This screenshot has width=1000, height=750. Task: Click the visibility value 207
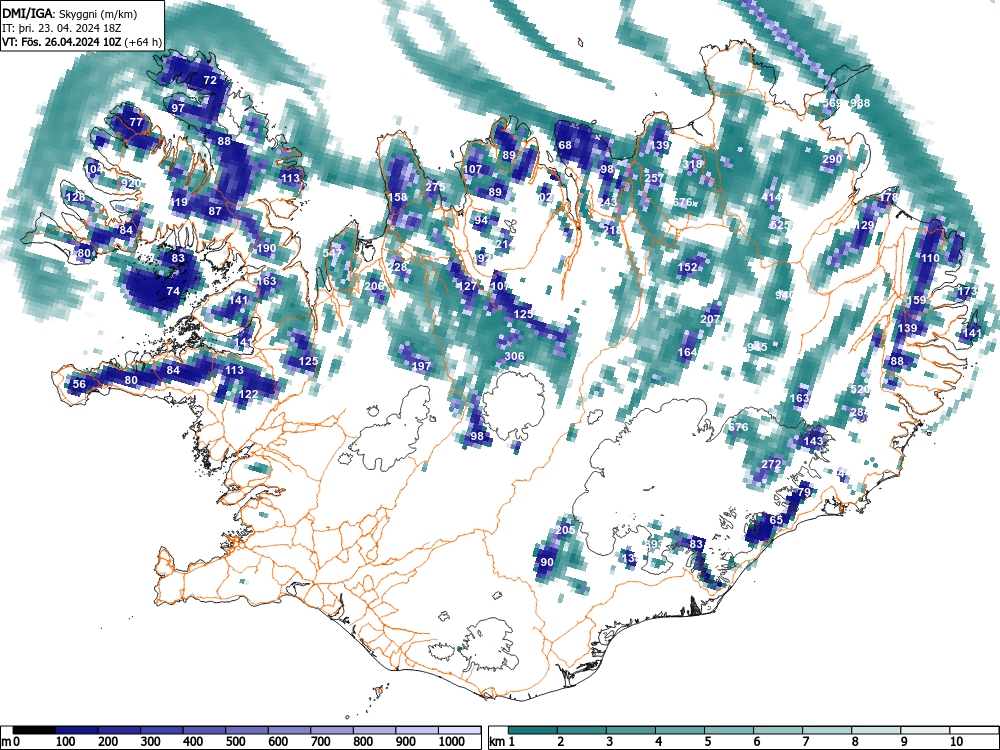(710, 320)
